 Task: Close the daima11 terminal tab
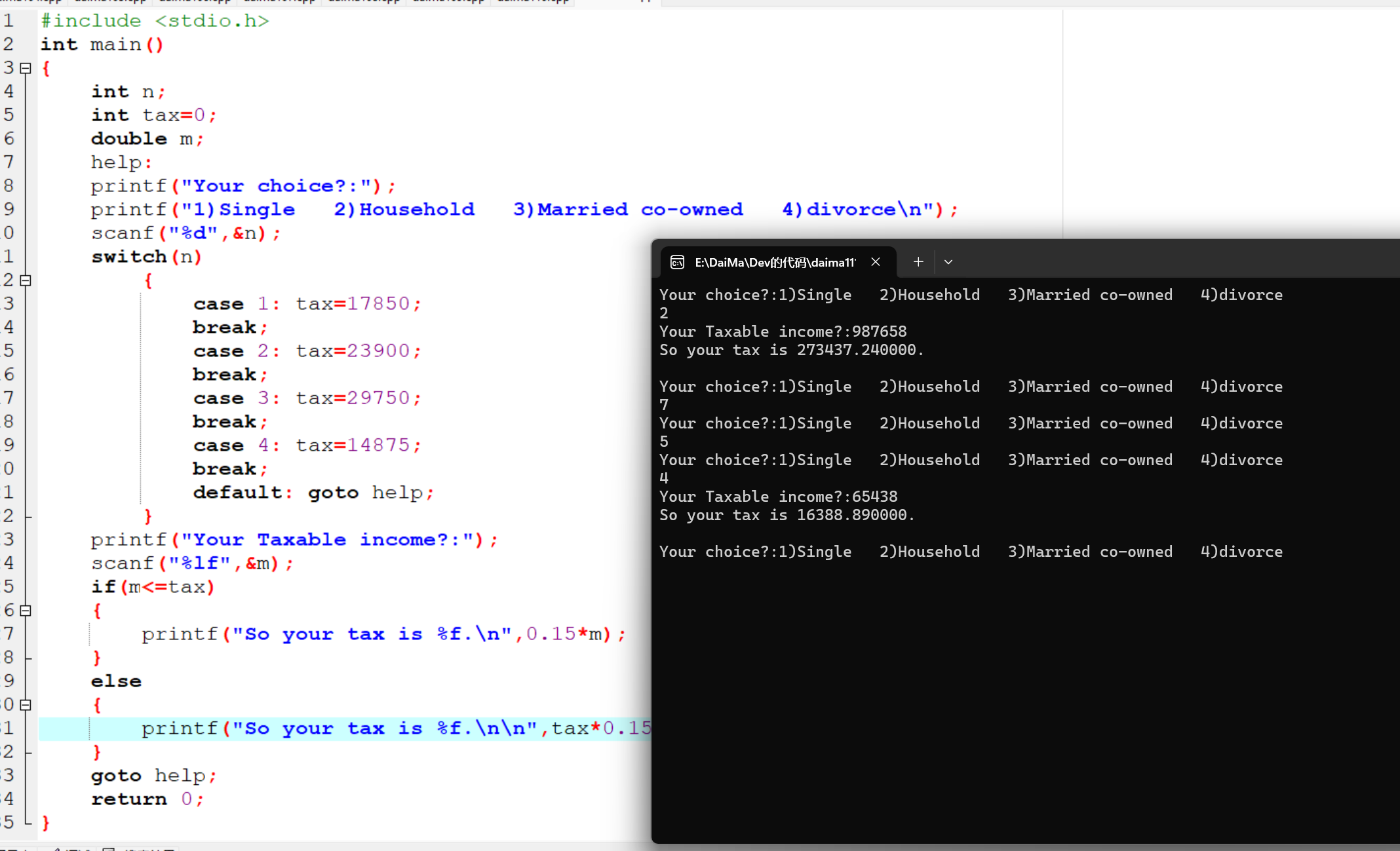pyautogui.click(x=876, y=262)
